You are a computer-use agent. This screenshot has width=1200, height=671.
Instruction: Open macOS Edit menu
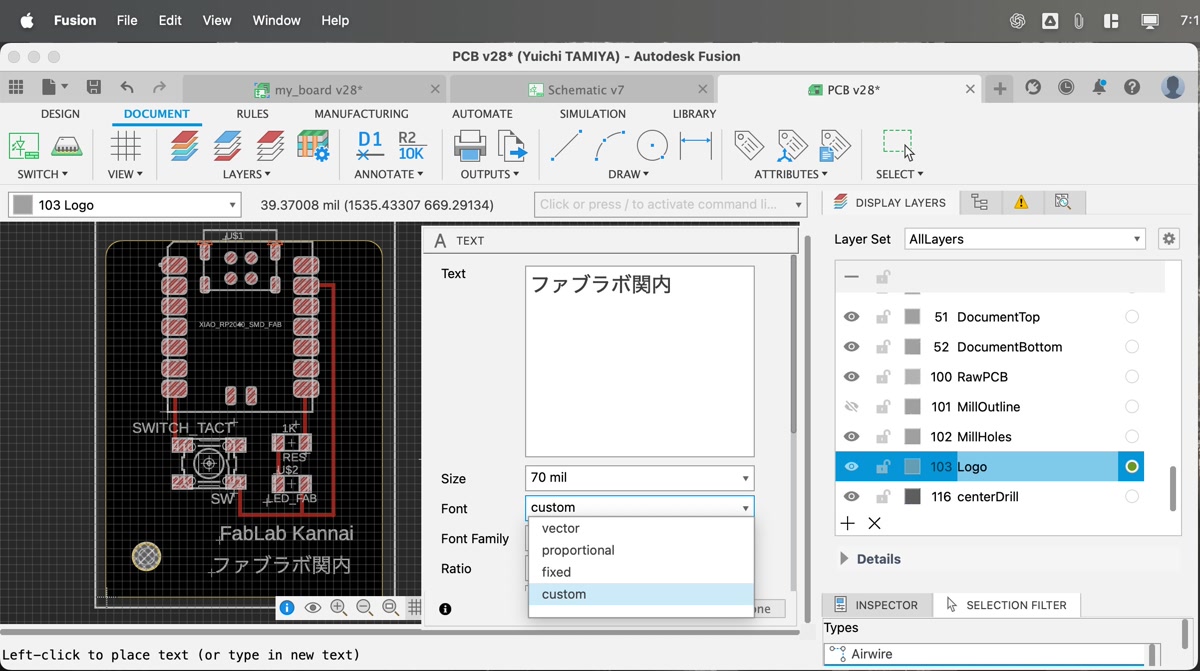click(170, 20)
